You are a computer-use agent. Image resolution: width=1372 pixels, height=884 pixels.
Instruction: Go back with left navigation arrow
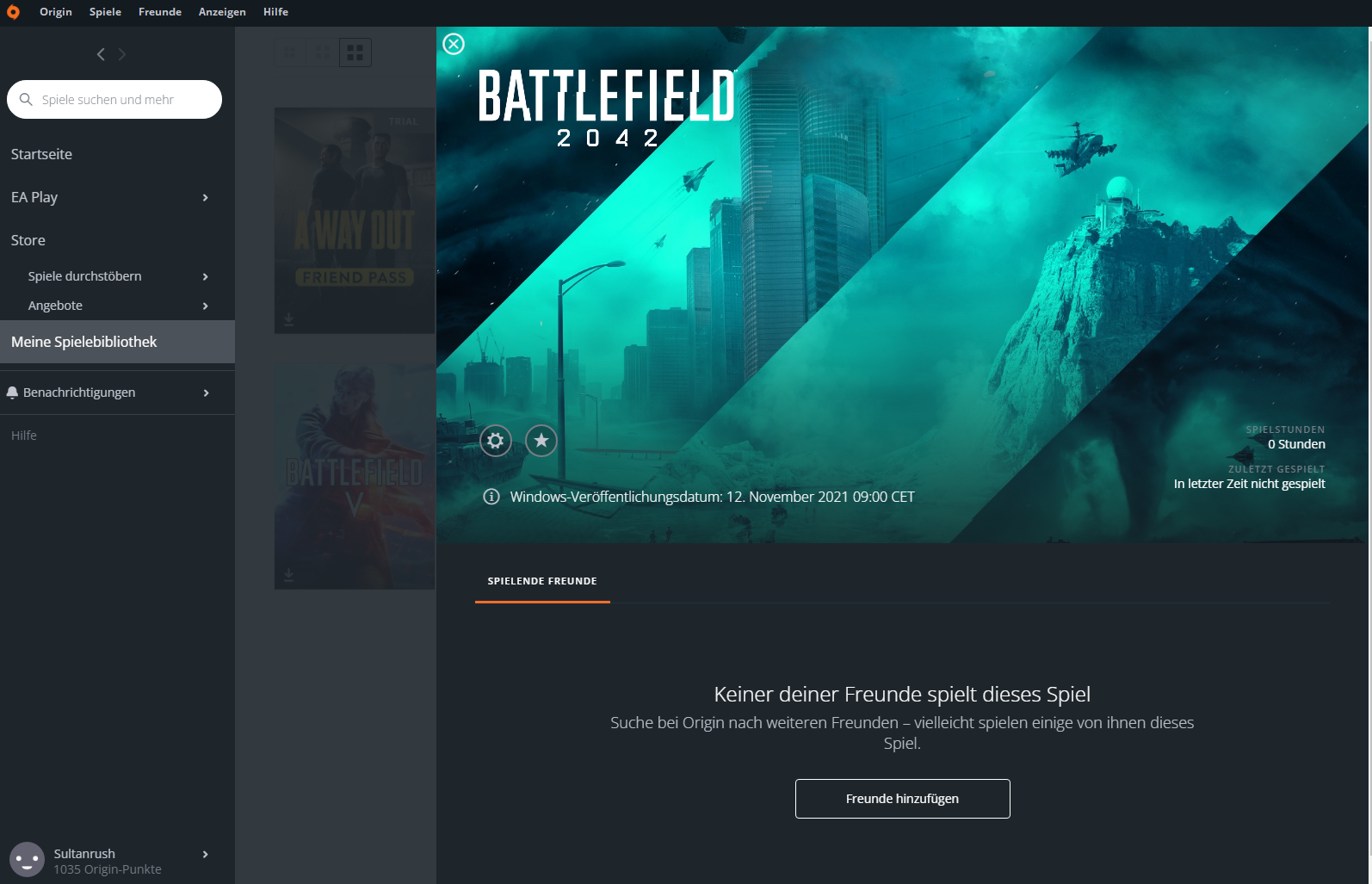tap(101, 54)
